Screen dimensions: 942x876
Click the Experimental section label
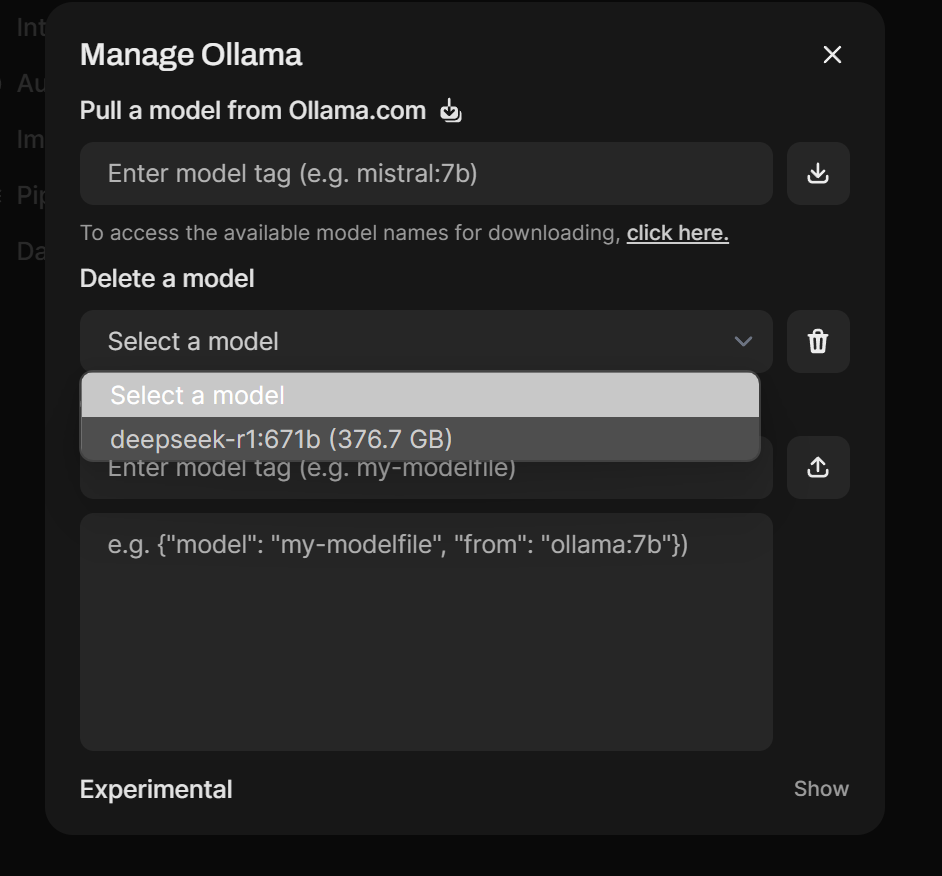click(x=156, y=789)
